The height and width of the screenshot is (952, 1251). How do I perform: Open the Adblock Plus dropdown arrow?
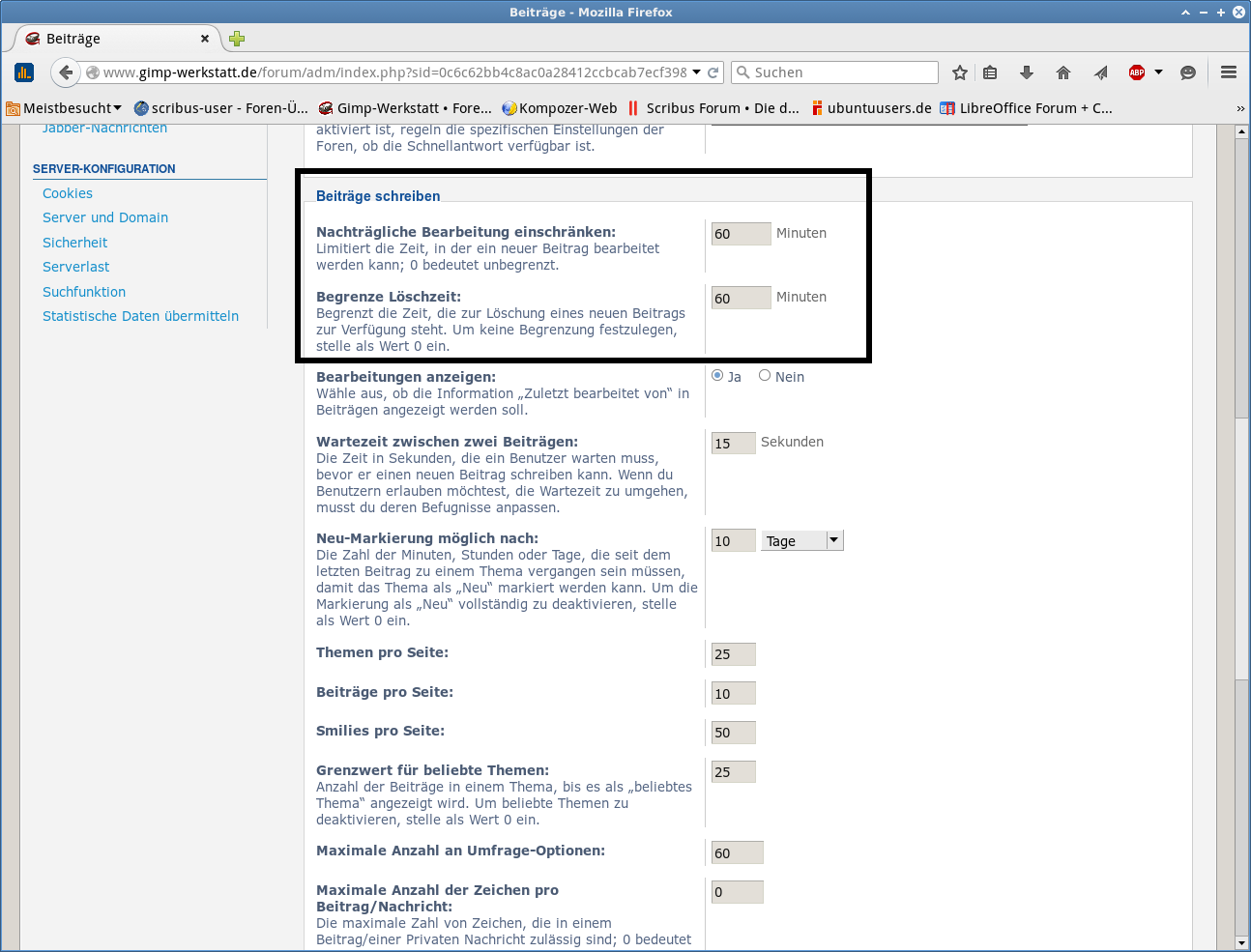pyautogui.click(x=1158, y=72)
